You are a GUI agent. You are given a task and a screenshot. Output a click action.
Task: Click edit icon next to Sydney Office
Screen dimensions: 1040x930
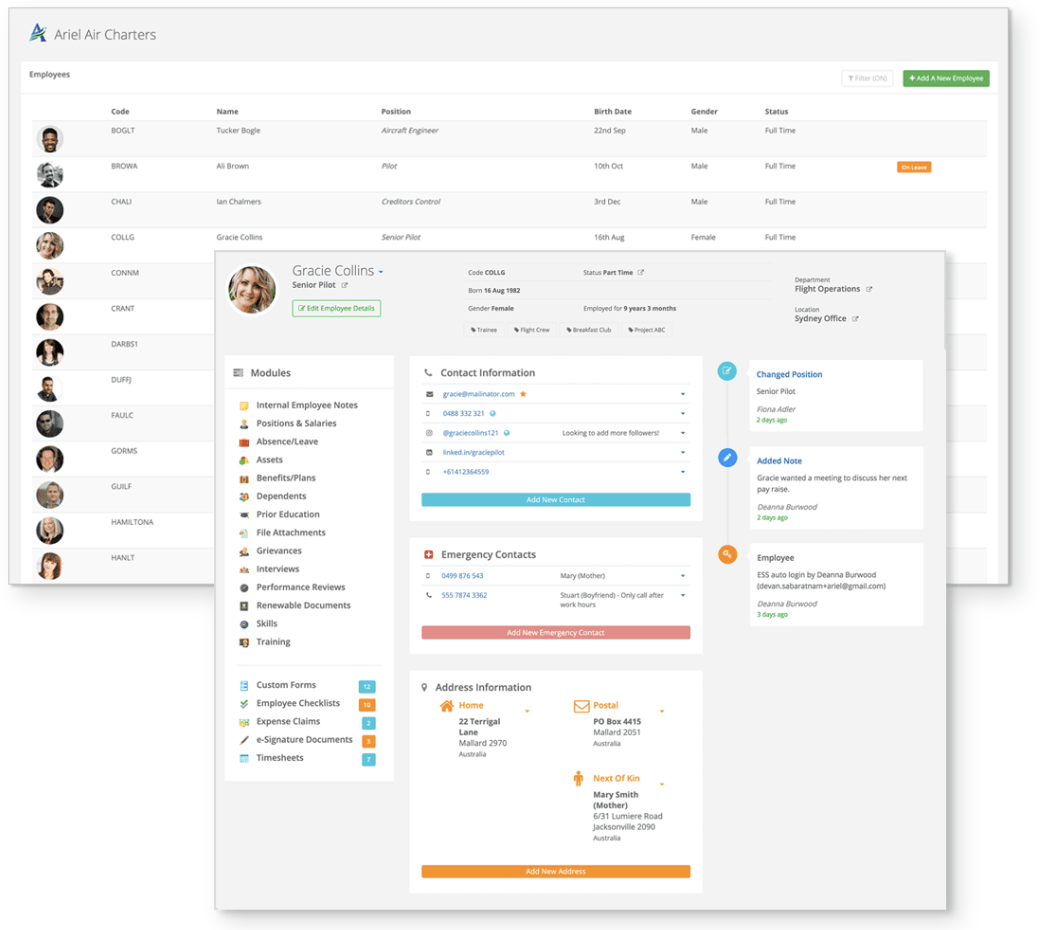tap(855, 319)
